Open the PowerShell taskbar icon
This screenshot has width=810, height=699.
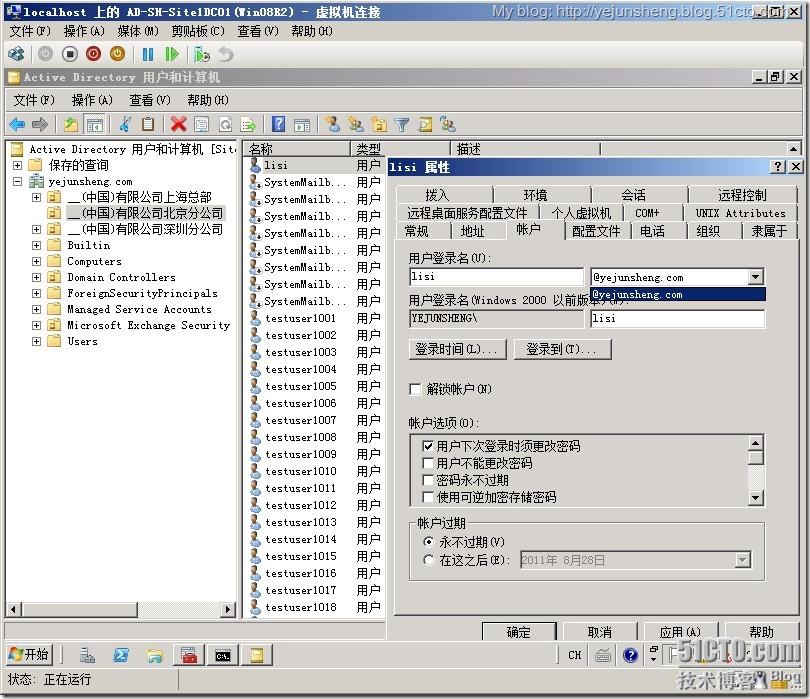tap(121, 655)
